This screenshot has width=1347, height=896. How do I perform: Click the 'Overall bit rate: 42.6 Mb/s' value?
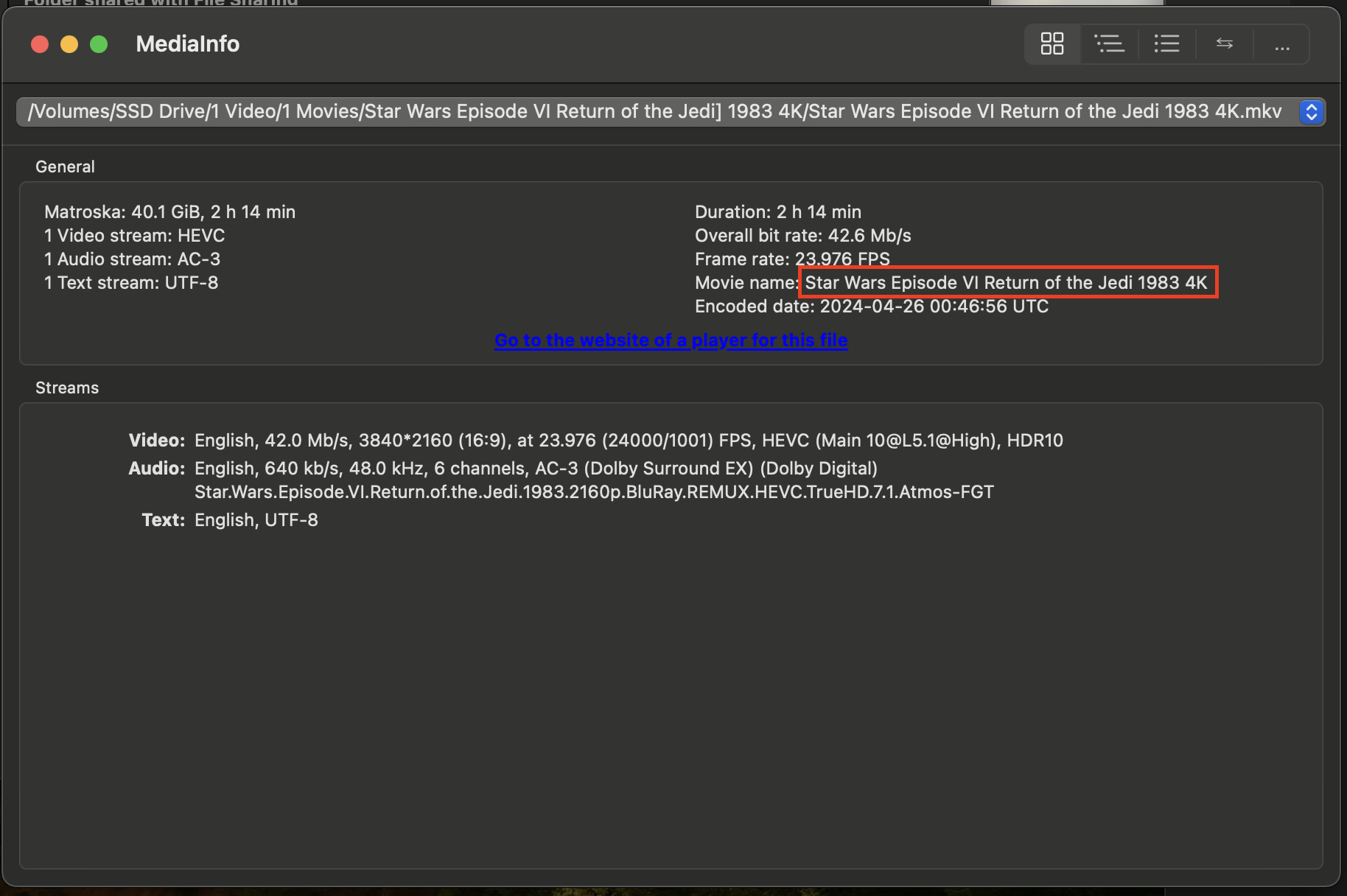coord(803,236)
